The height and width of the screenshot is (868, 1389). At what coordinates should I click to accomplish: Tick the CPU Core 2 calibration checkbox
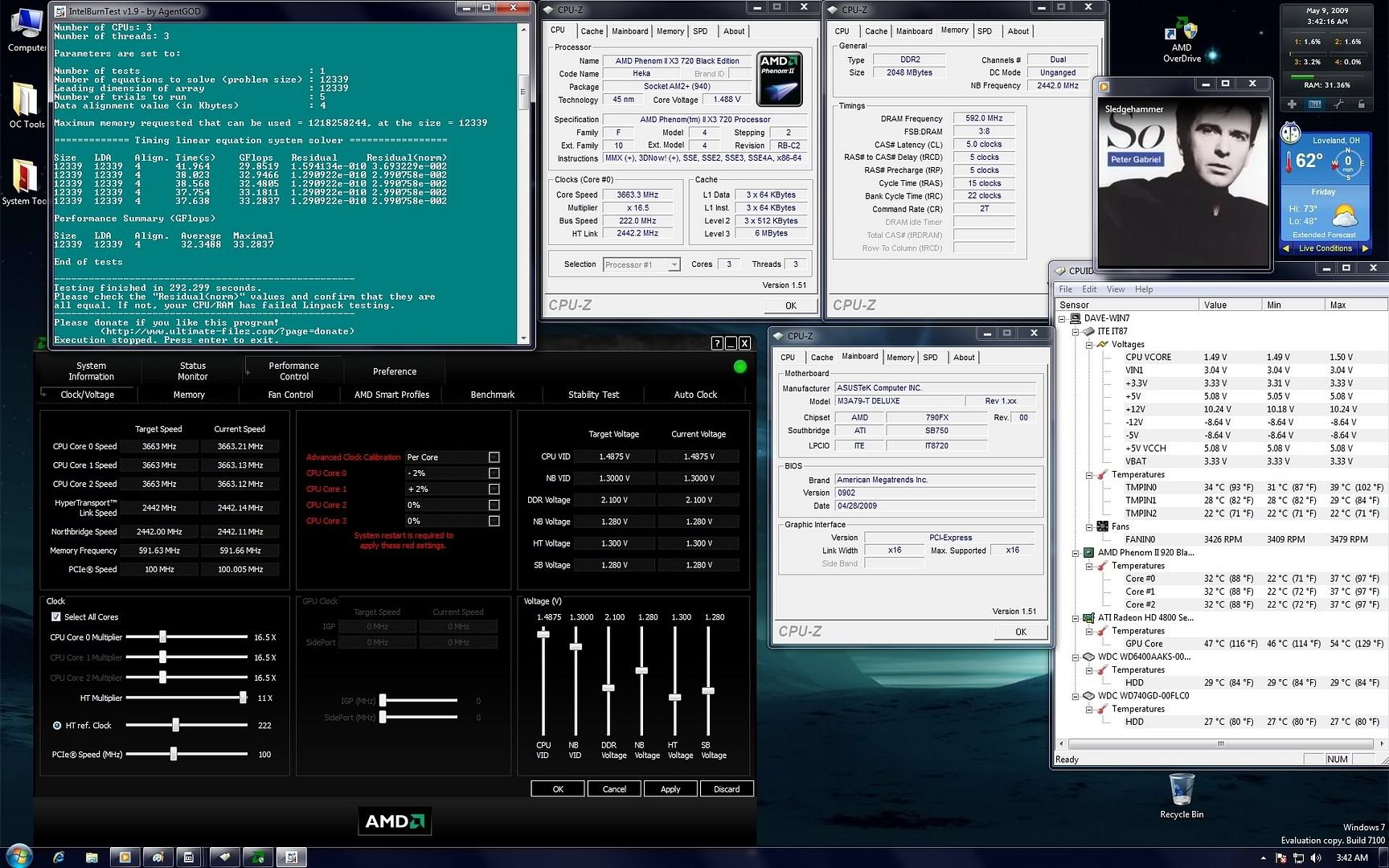(x=494, y=506)
